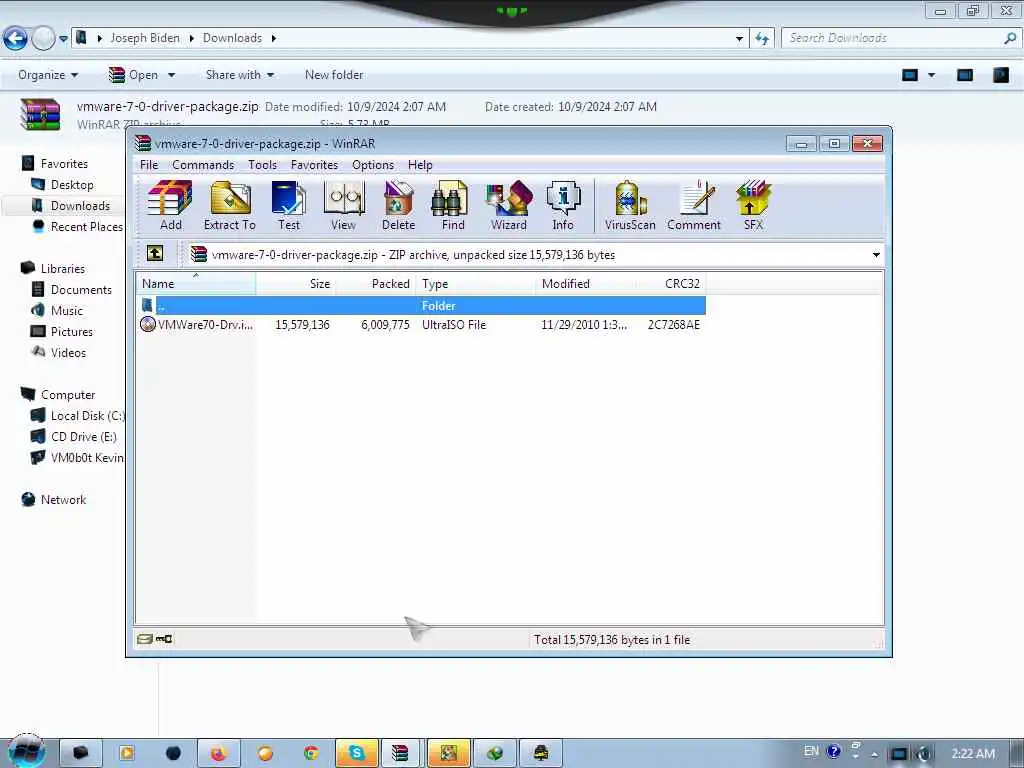Toggle the Explorer preview pane icon
This screenshot has width=1024, height=768.
coord(965,75)
